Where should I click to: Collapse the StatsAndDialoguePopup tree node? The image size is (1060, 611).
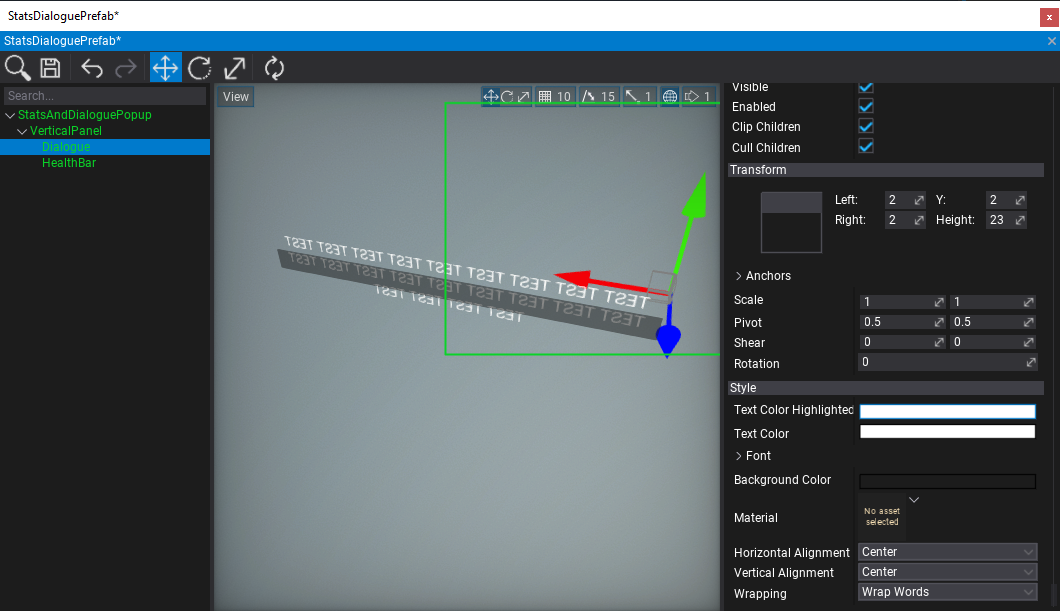pos(9,116)
